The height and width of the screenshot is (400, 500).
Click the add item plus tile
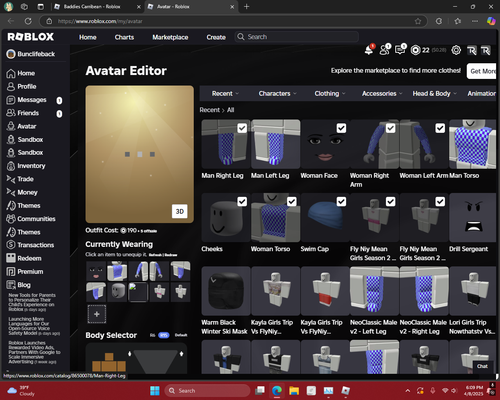[x=97, y=314]
